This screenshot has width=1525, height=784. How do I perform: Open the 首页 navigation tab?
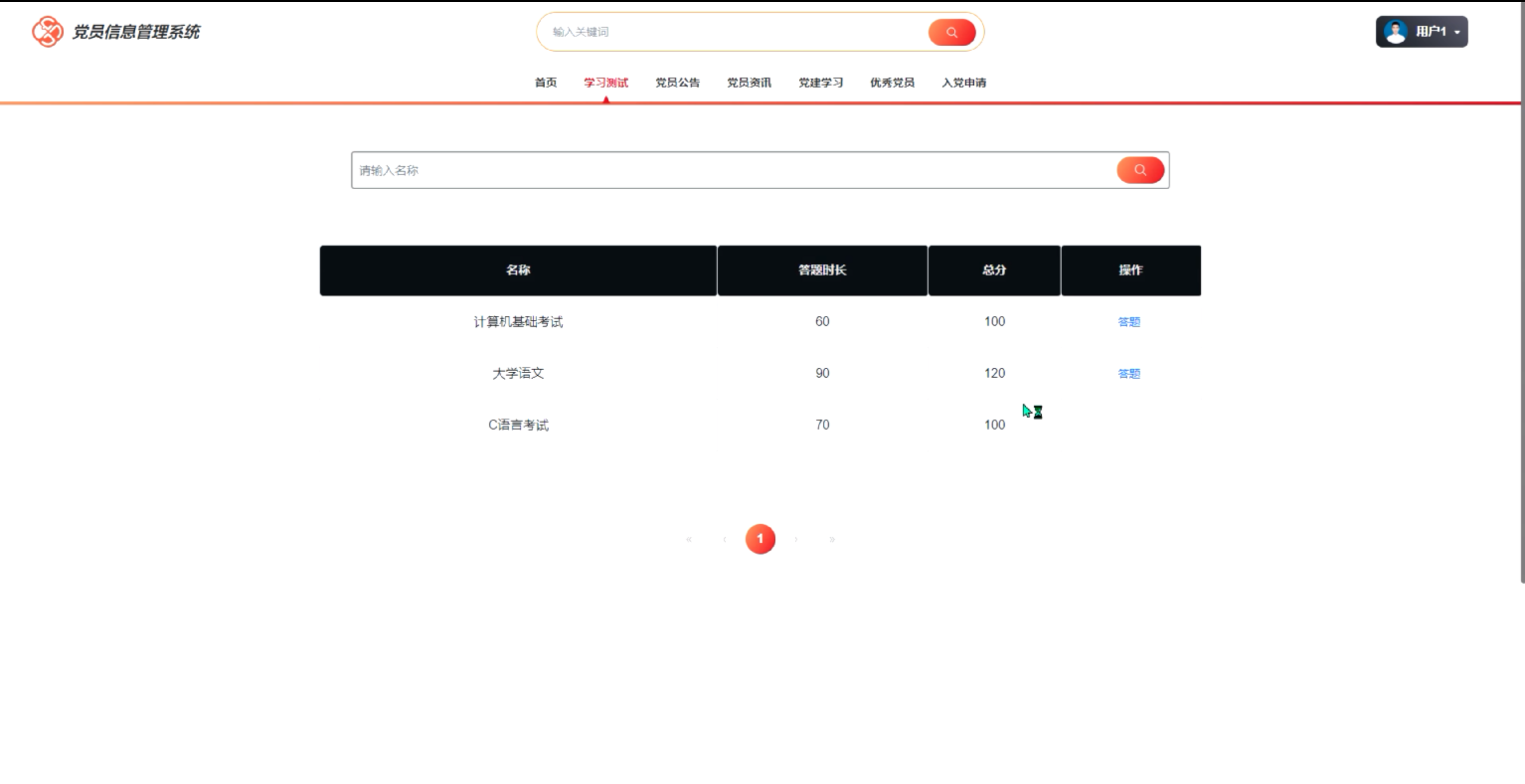tap(545, 83)
